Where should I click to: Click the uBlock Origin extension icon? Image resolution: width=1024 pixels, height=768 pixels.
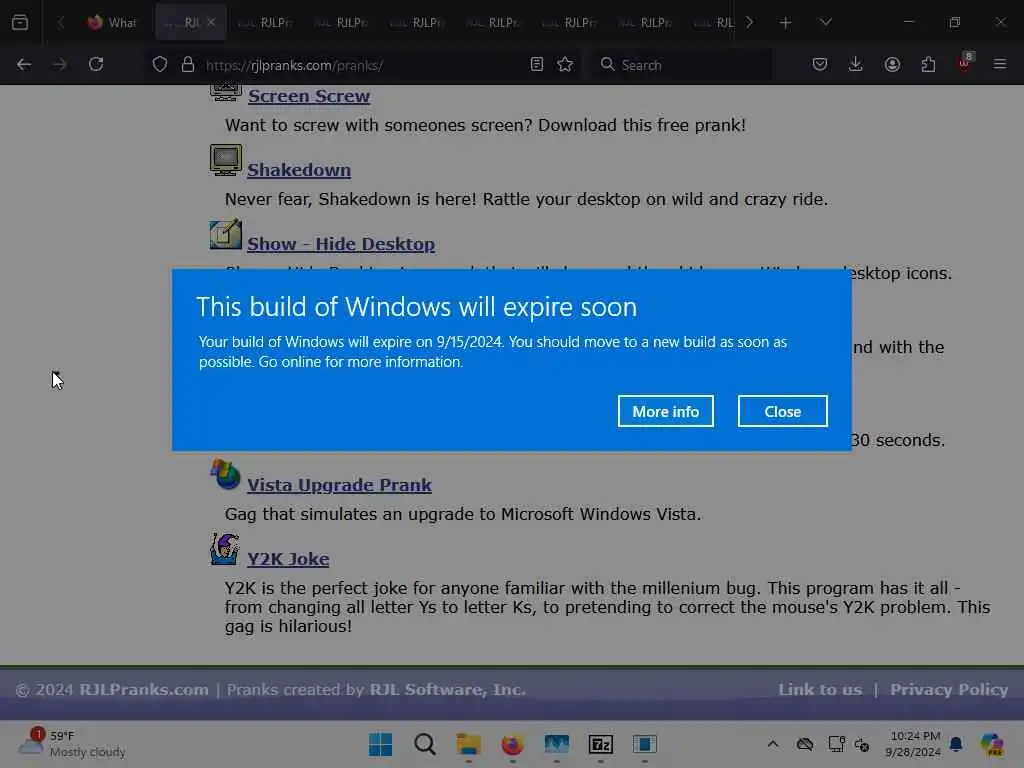tap(965, 63)
